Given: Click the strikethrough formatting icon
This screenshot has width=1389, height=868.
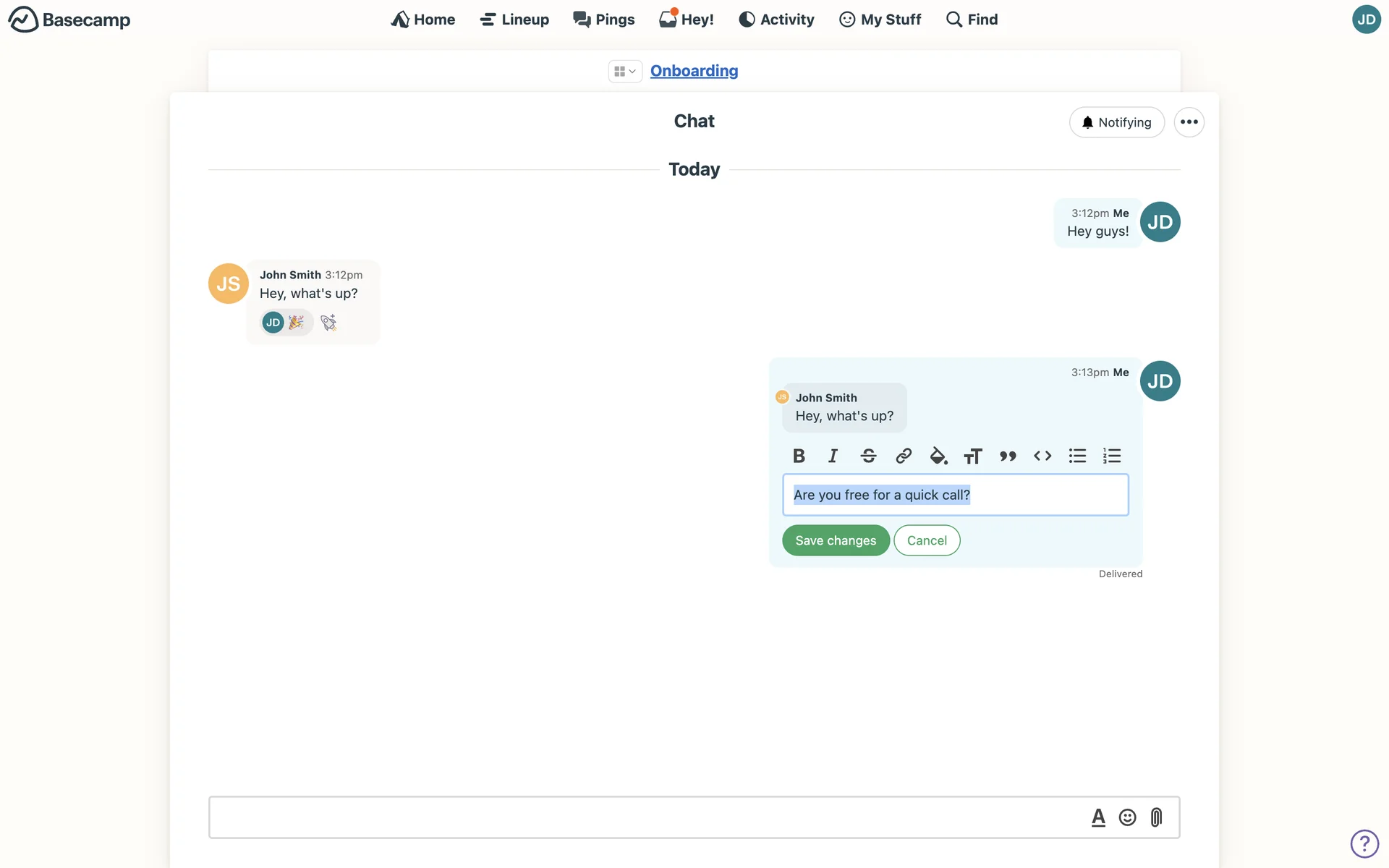Looking at the screenshot, I should [868, 456].
